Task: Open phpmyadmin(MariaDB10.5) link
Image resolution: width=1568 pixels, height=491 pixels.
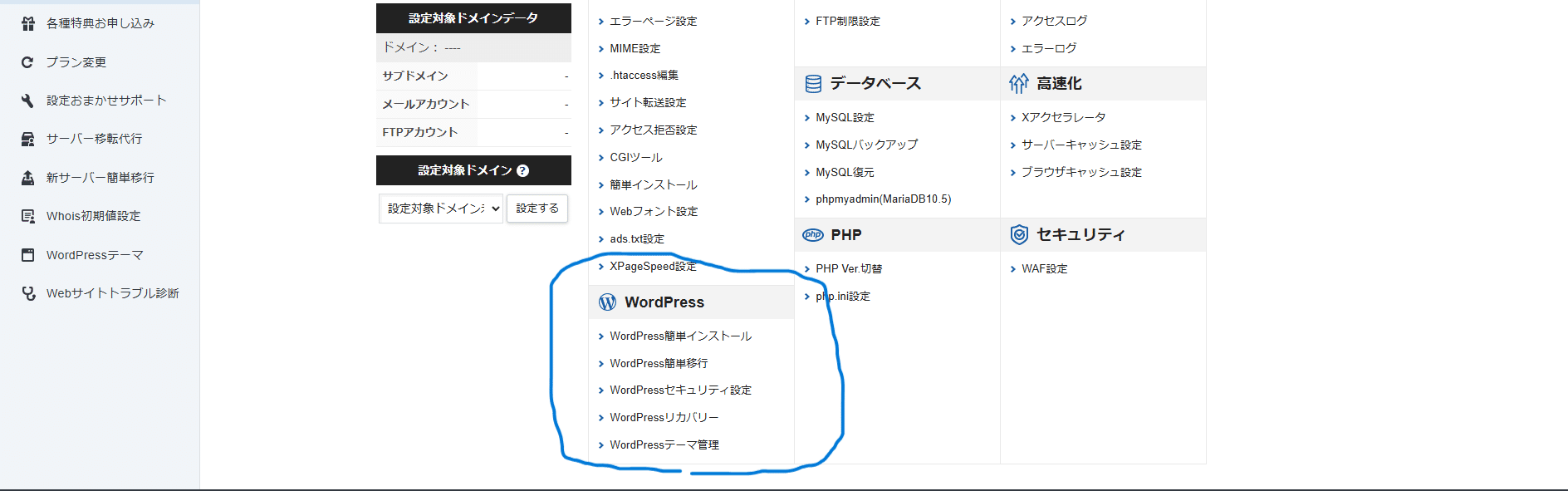Action: pyautogui.click(x=884, y=199)
